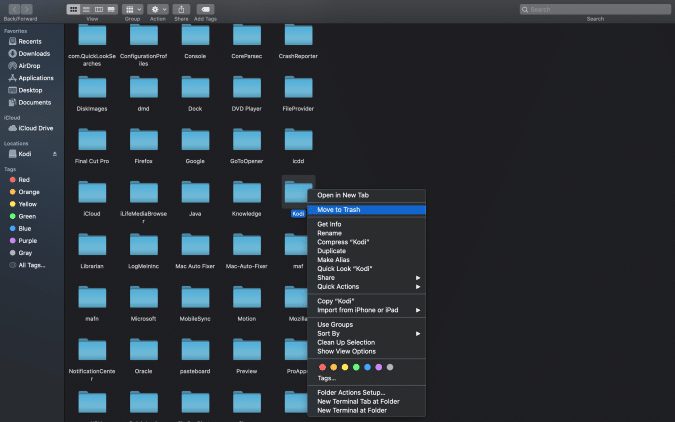675x422 pixels.
Task: Click the Share toolbar button
Action: point(181,9)
